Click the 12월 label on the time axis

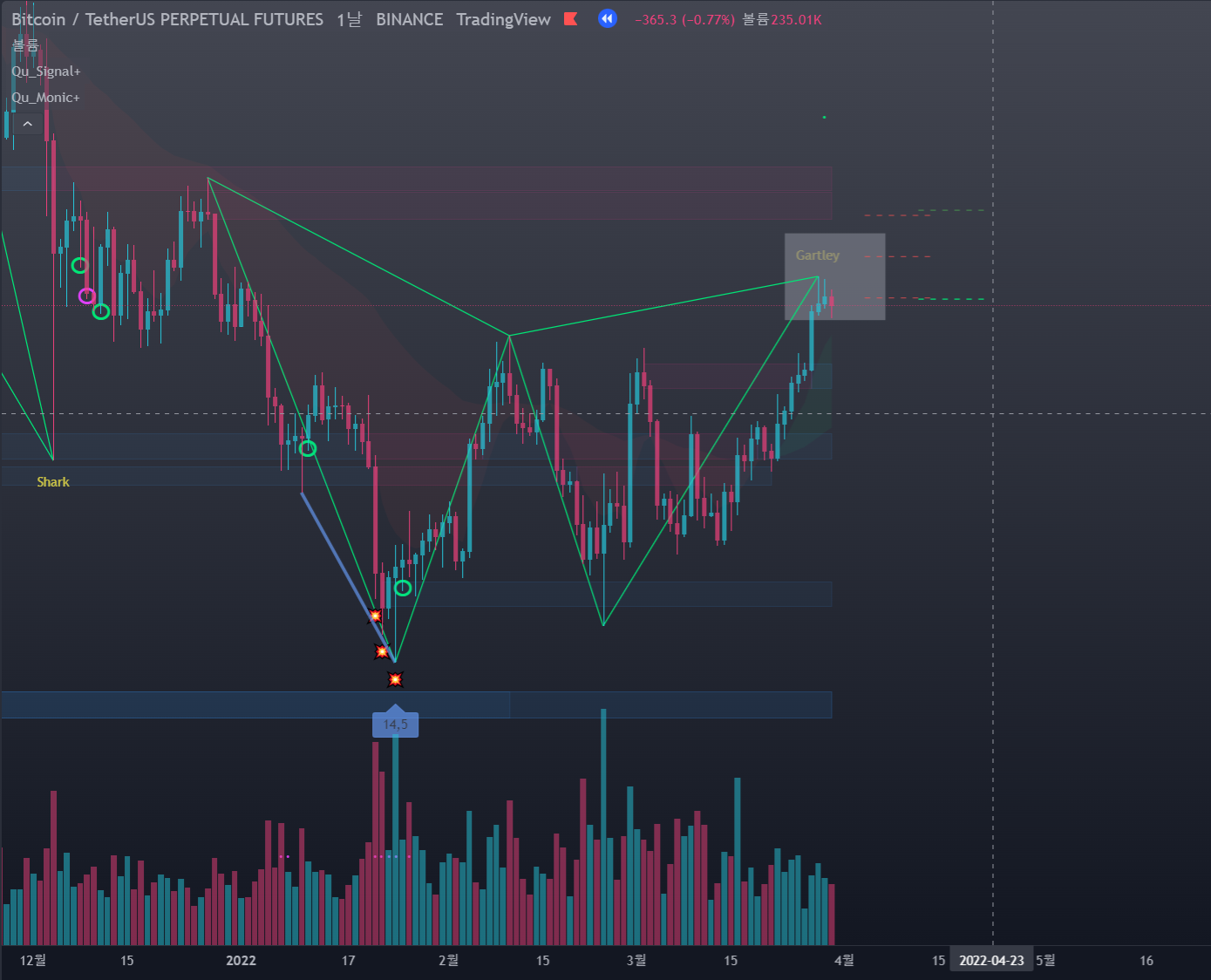pos(33,960)
